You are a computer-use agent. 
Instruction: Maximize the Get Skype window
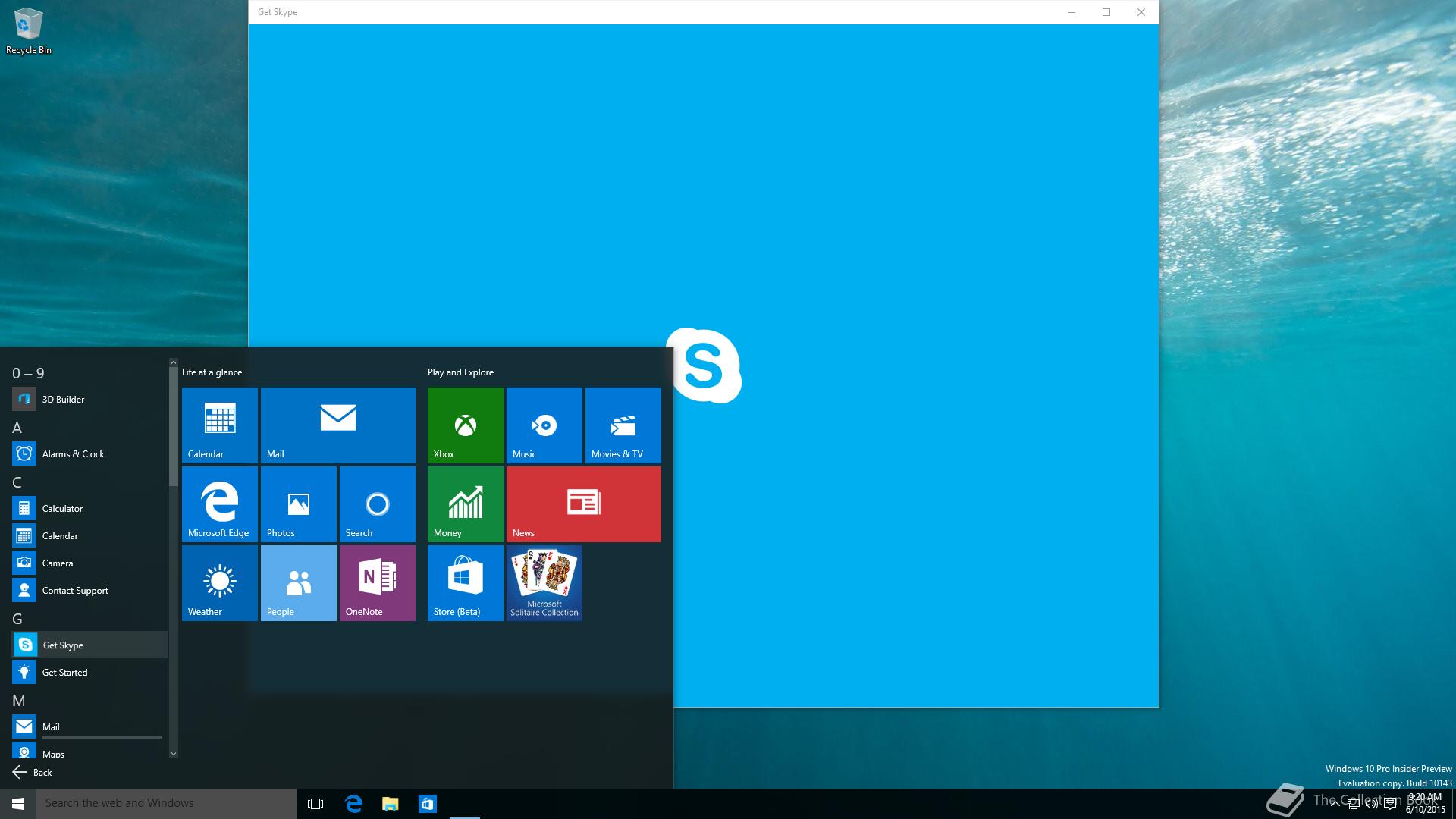[1106, 12]
